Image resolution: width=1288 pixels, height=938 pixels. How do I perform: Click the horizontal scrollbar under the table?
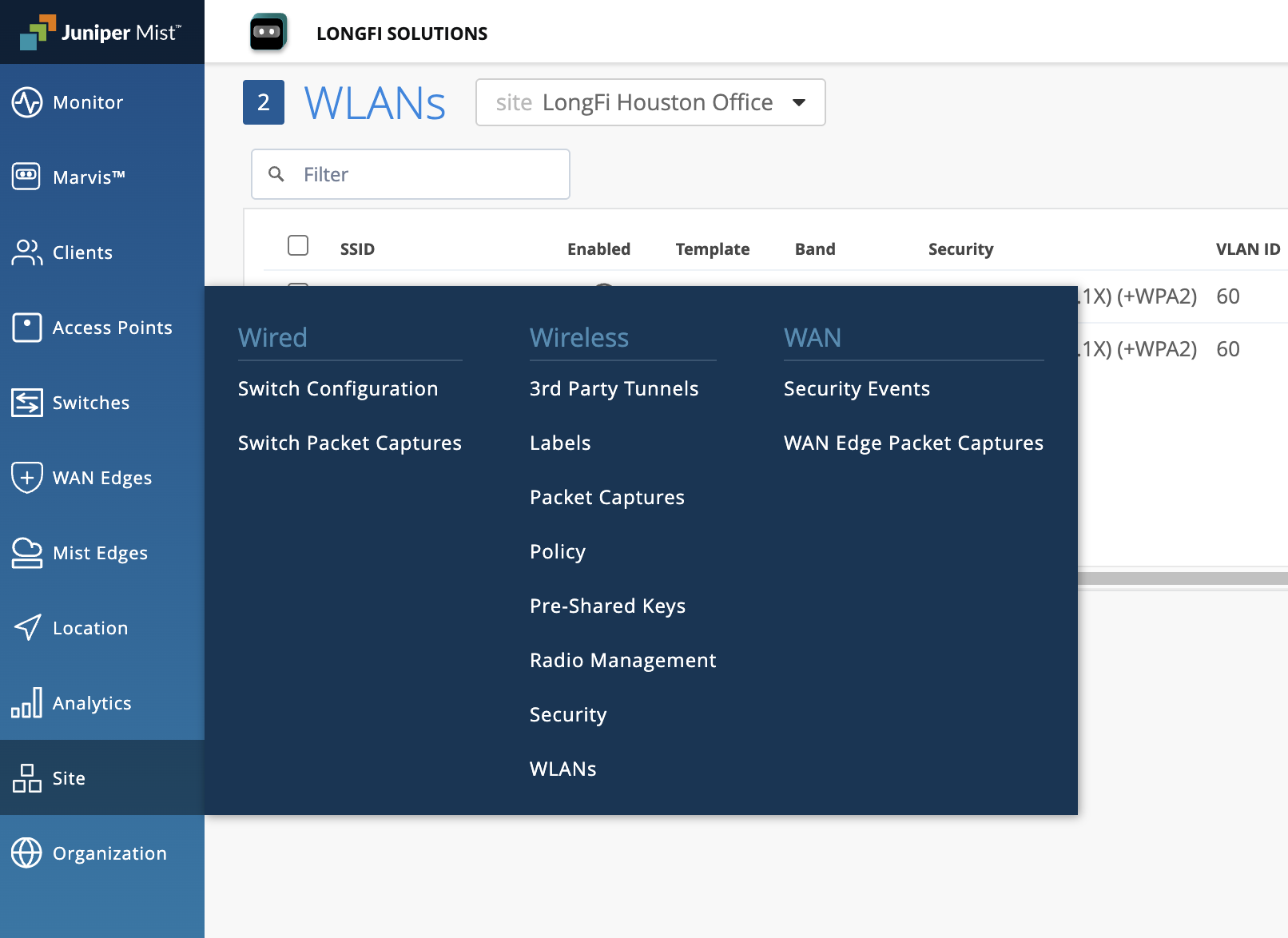[1183, 578]
